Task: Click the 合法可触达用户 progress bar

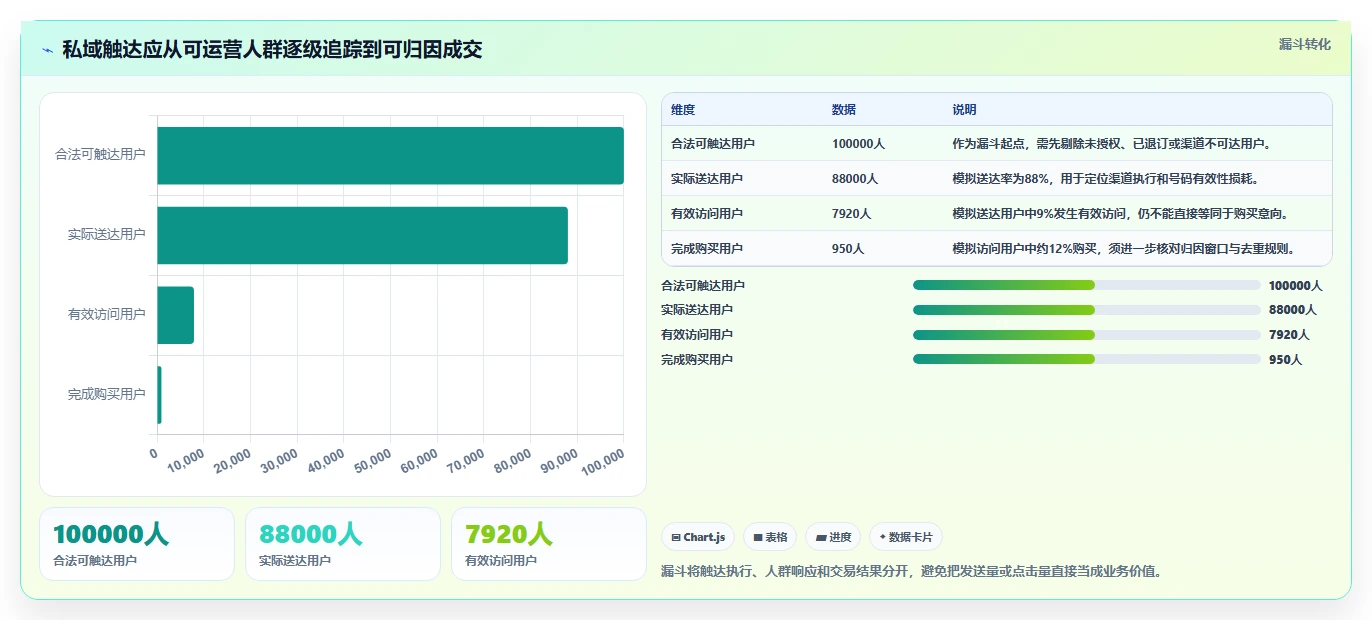Action: [x=1086, y=285]
